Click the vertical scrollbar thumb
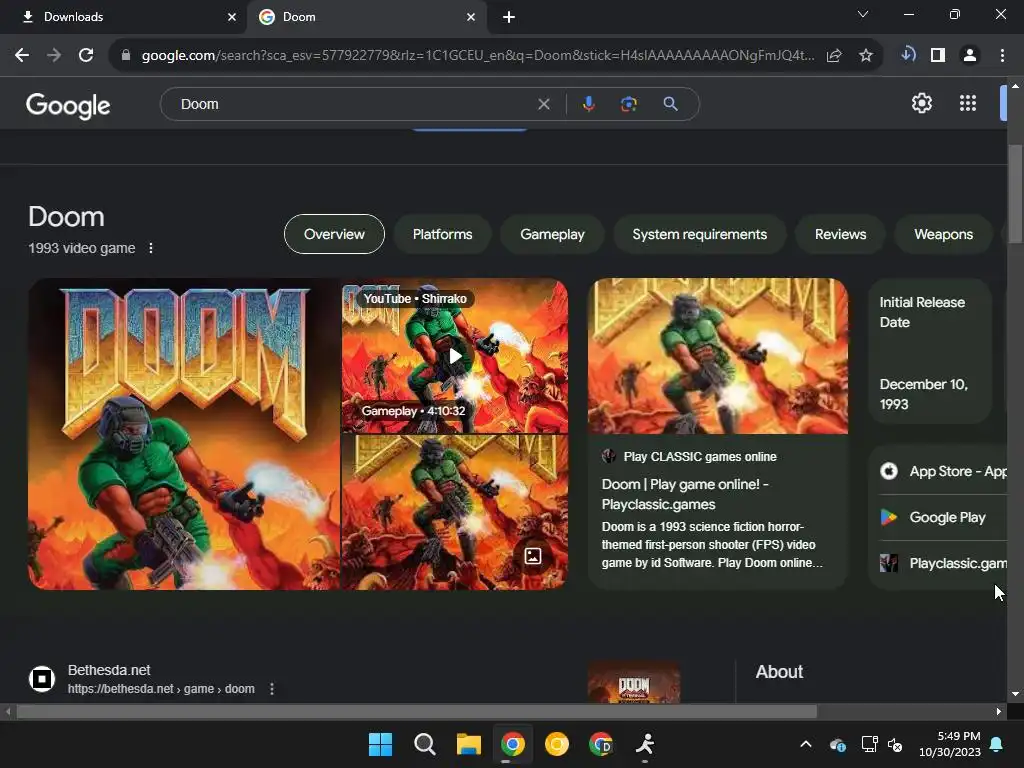The width and height of the screenshot is (1024, 768). 1015,194
